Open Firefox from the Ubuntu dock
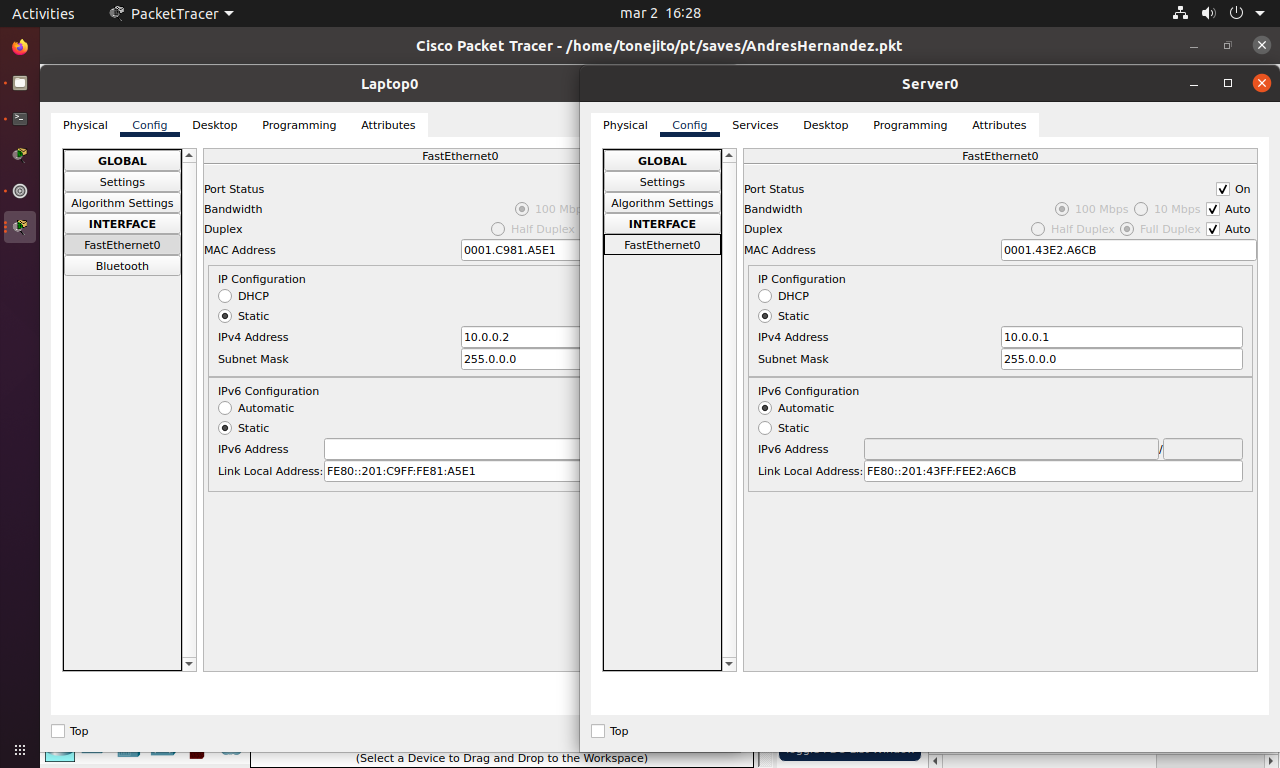Screen dimensions: 1280x768 (x=20, y=47)
